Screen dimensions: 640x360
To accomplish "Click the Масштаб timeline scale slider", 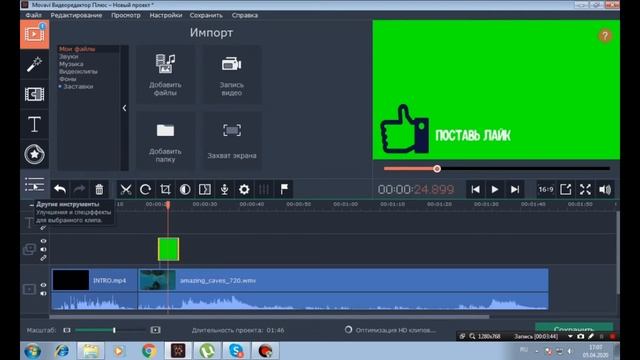I will 110,330.
